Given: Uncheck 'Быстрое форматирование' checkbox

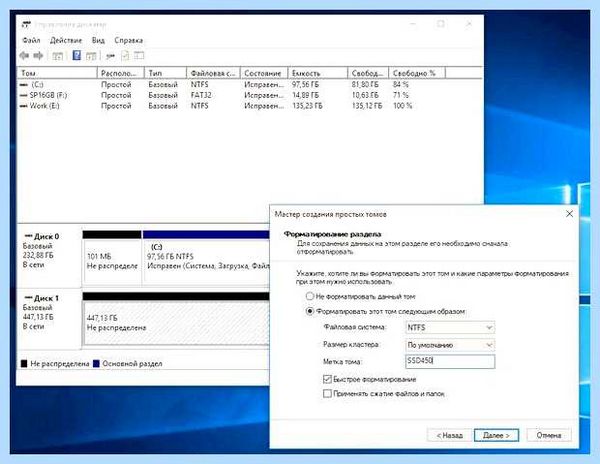Looking at the screenshot, I should [x=327, y=379].
